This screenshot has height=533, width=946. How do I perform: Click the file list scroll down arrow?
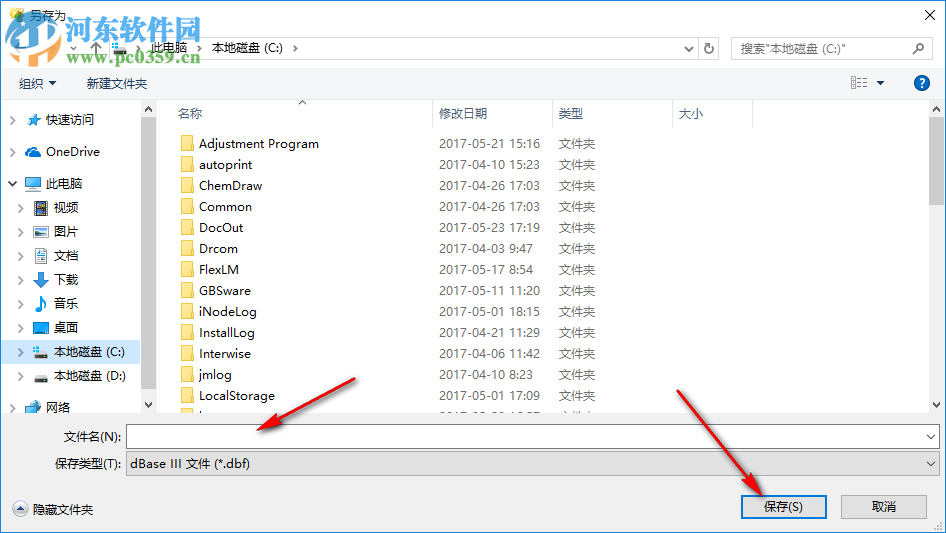click(936, 405)
